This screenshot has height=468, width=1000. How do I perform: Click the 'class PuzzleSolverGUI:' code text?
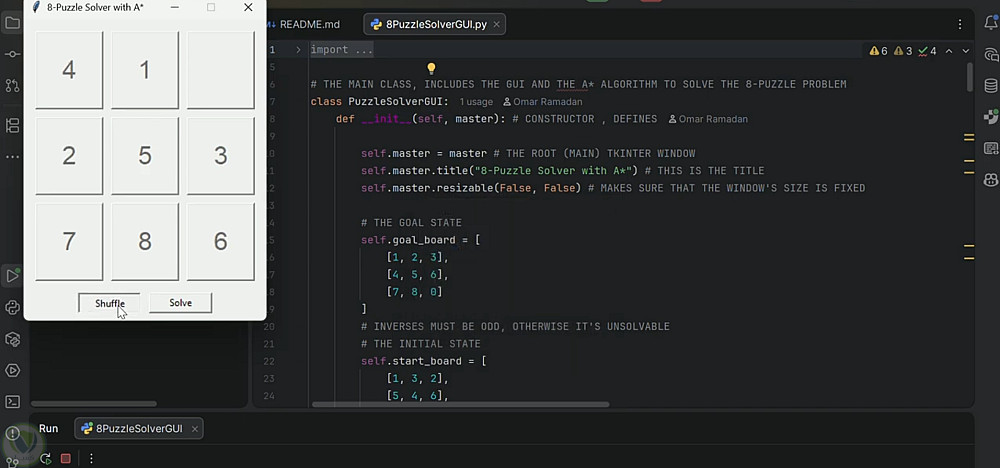[x=379, y=102]
